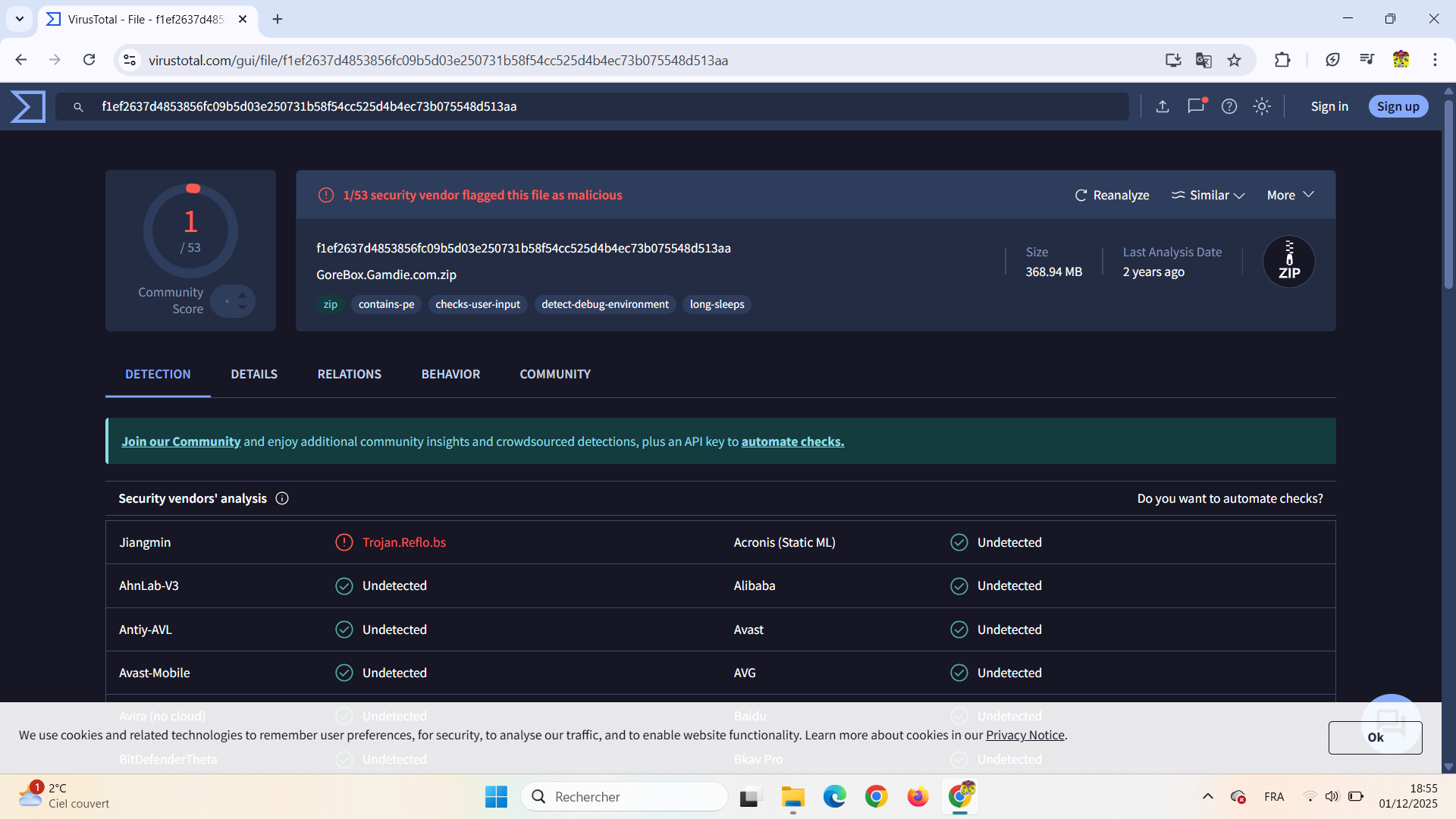Click info icon beside Security vendors' analysis
This screenshot has width=1456, height=819.
(x=282, y=498)
